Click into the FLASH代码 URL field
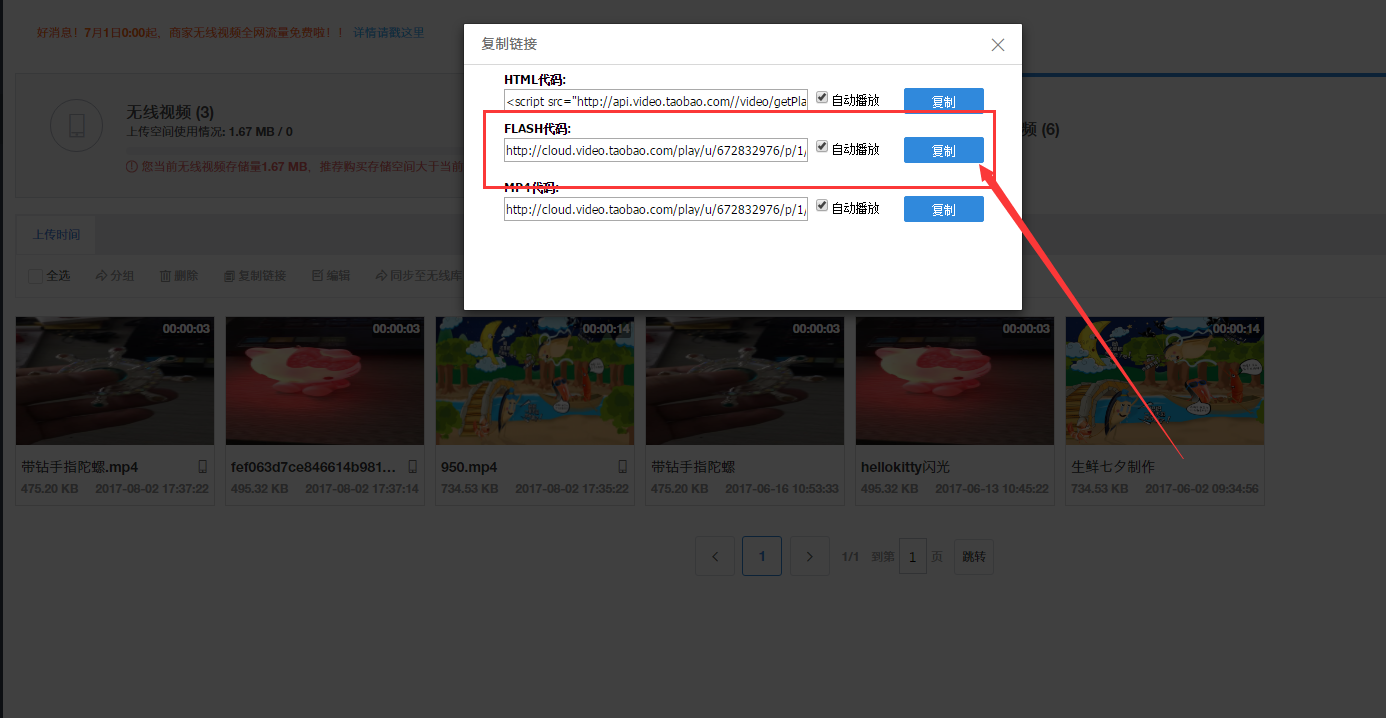Image resolution: width=1386 pixels, height=718 pixels. pyautogui.click(x=655, y=150)
